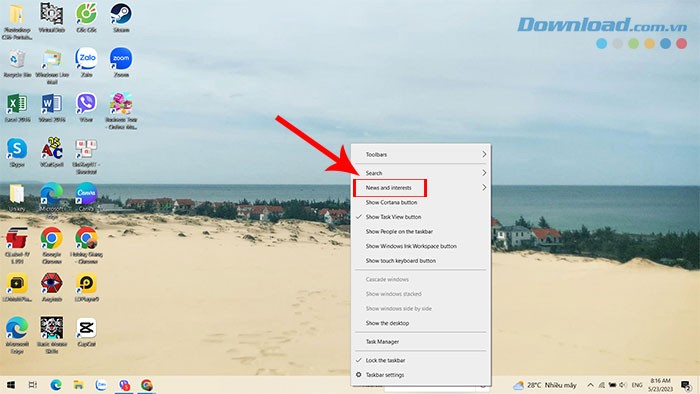Open the Basic Mouse Skills shortcut
This screenshot has height=394, width=700.
52,336
